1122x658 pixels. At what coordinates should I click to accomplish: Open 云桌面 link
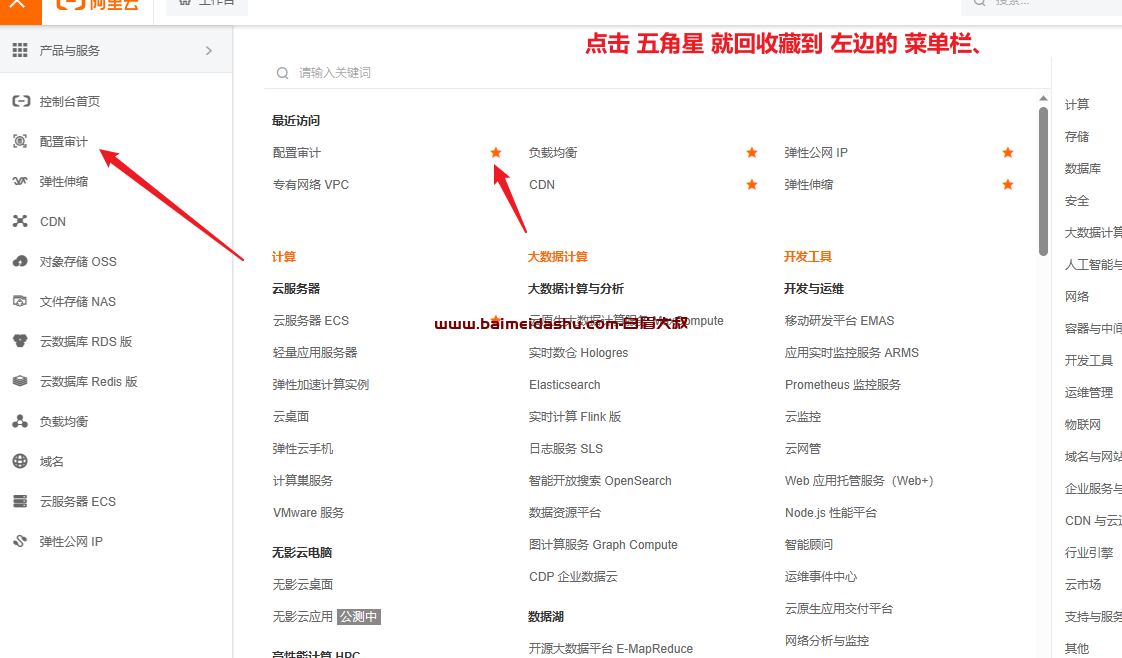tap(291, 417)
